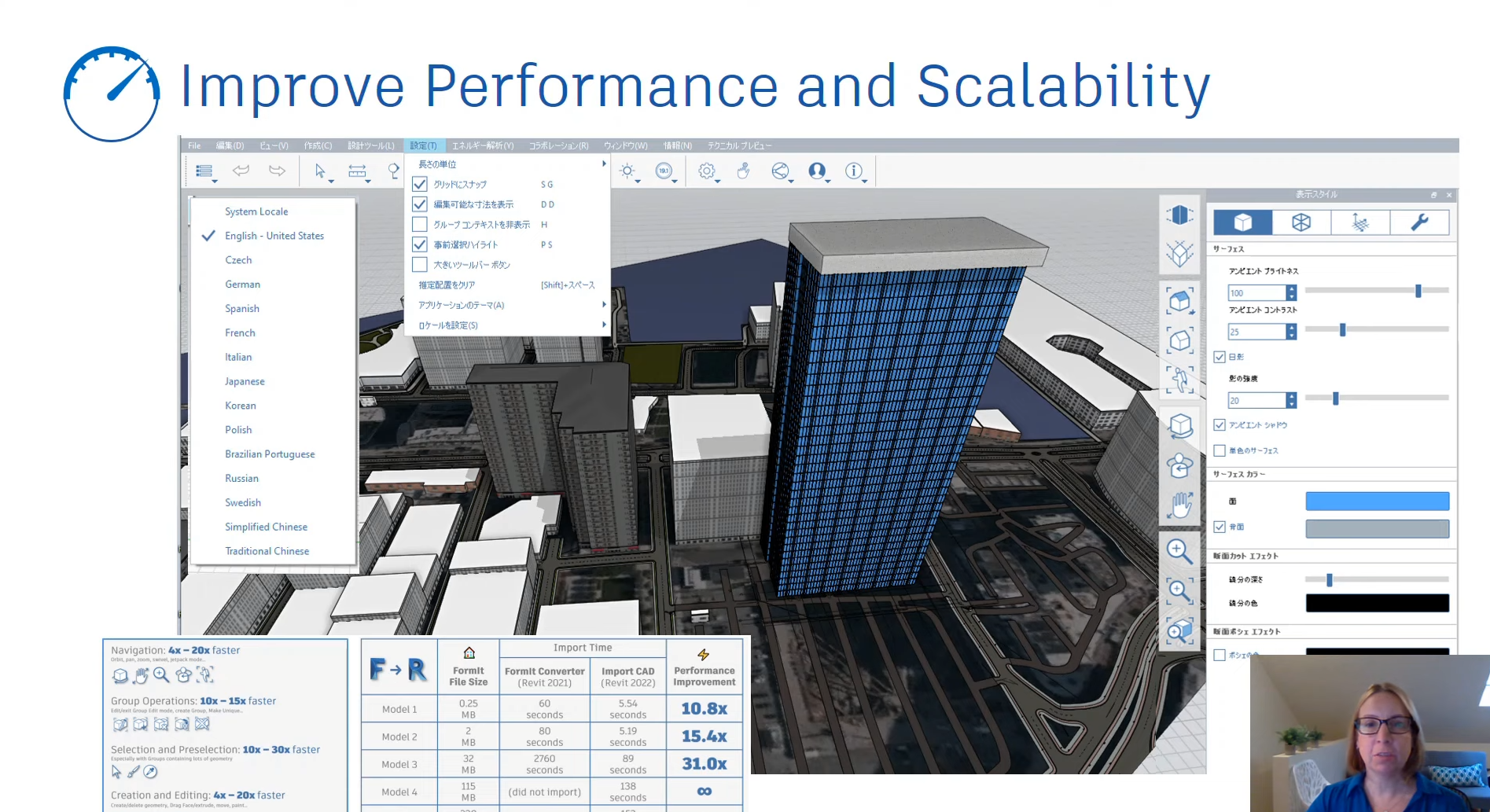Open the wrench tab in display style panel
Image resolution: width=1490 pixels, height=812 pixels.
tap(1419, 222)
